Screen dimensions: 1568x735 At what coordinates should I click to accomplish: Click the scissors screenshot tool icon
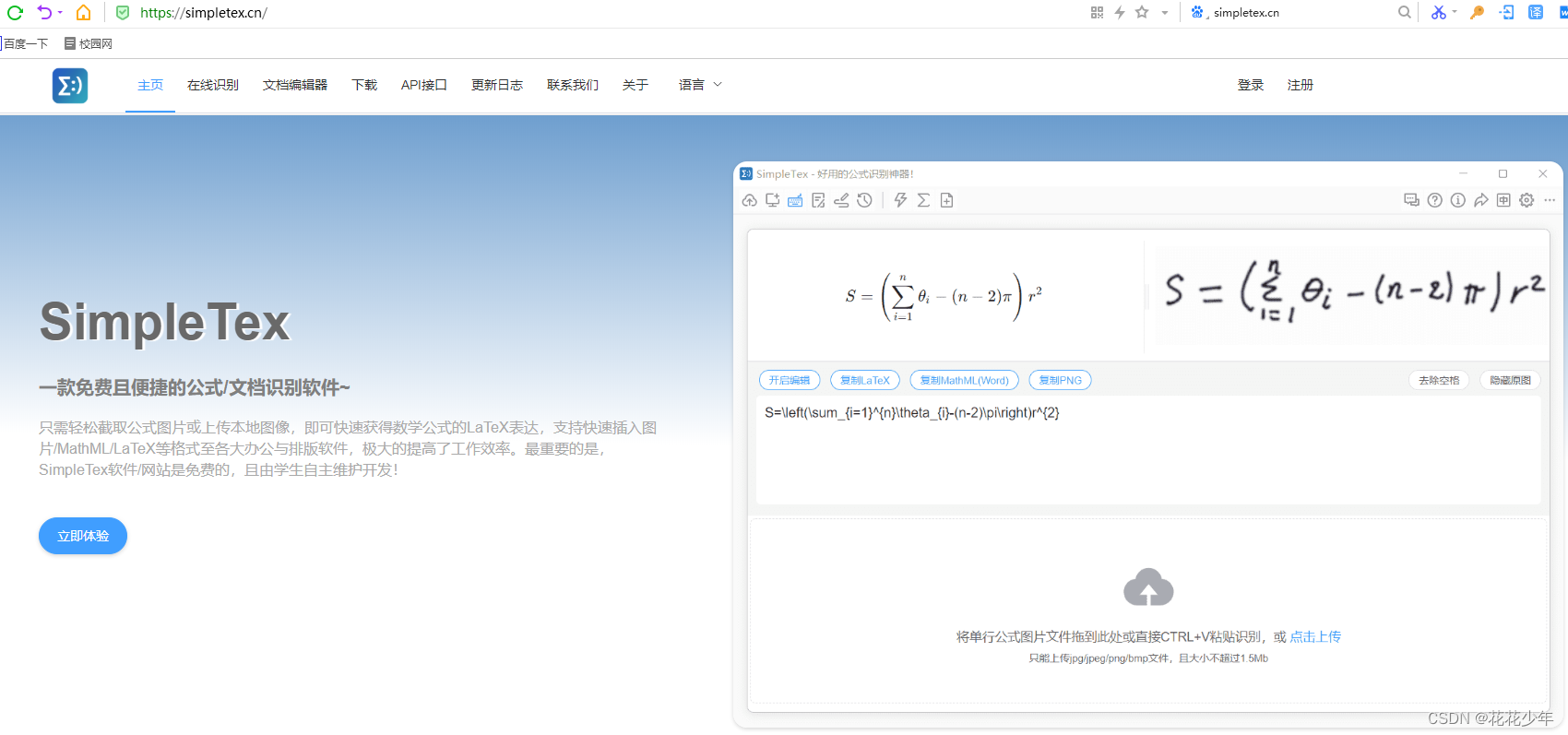(1438, 13)
